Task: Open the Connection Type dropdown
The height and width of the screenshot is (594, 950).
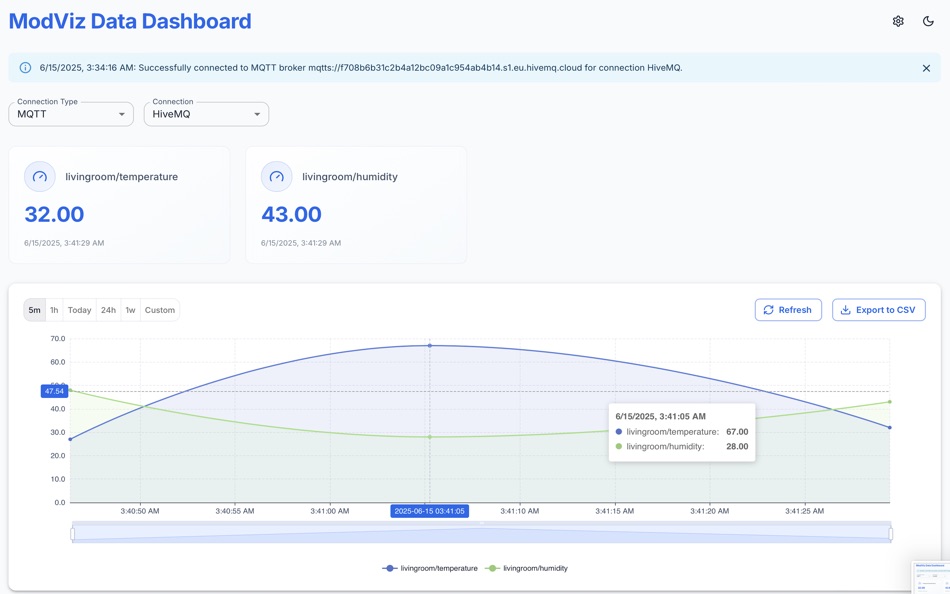Action: coord(71,114)
